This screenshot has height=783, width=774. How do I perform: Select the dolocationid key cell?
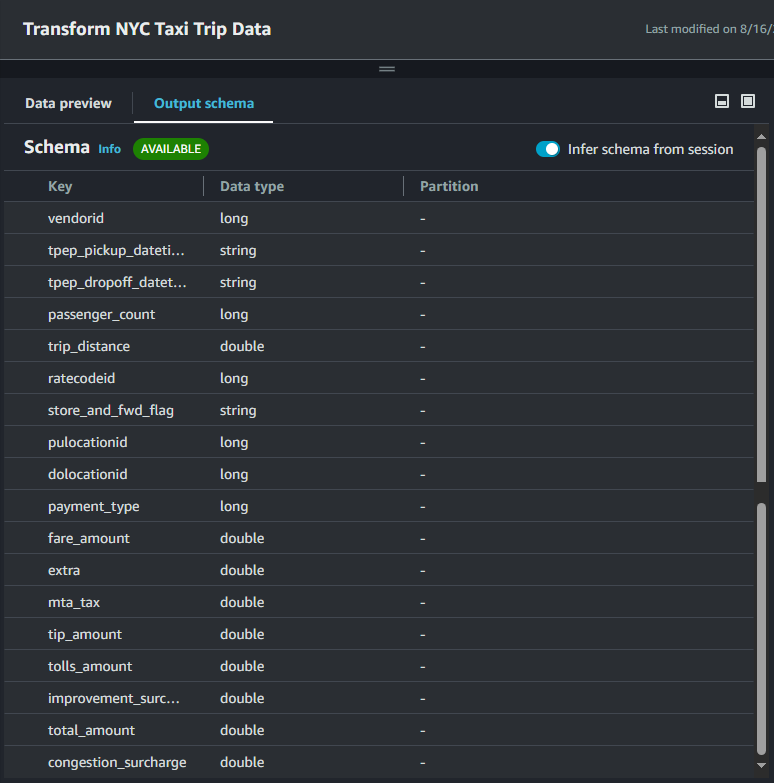pos(87,474)
